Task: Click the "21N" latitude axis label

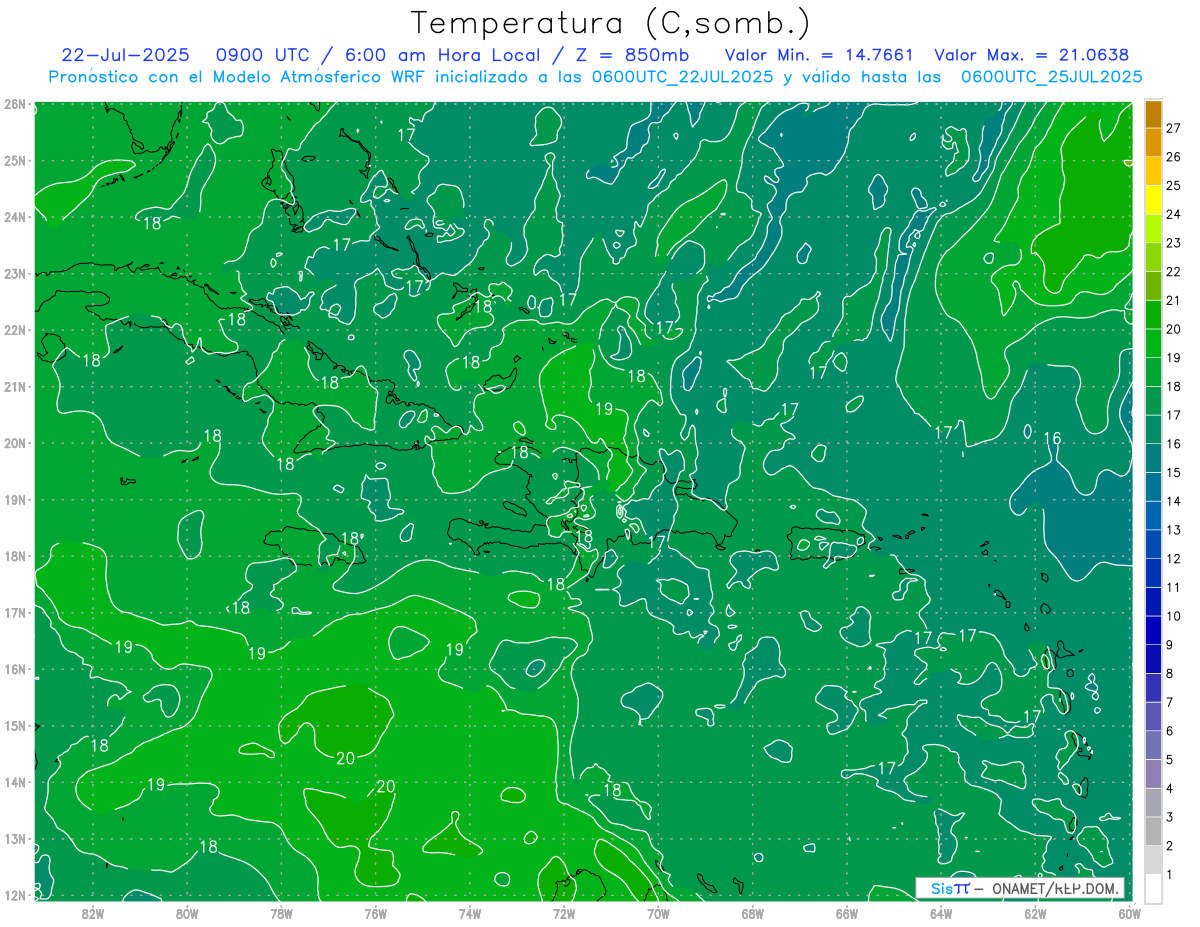Action: pos(14,386)
